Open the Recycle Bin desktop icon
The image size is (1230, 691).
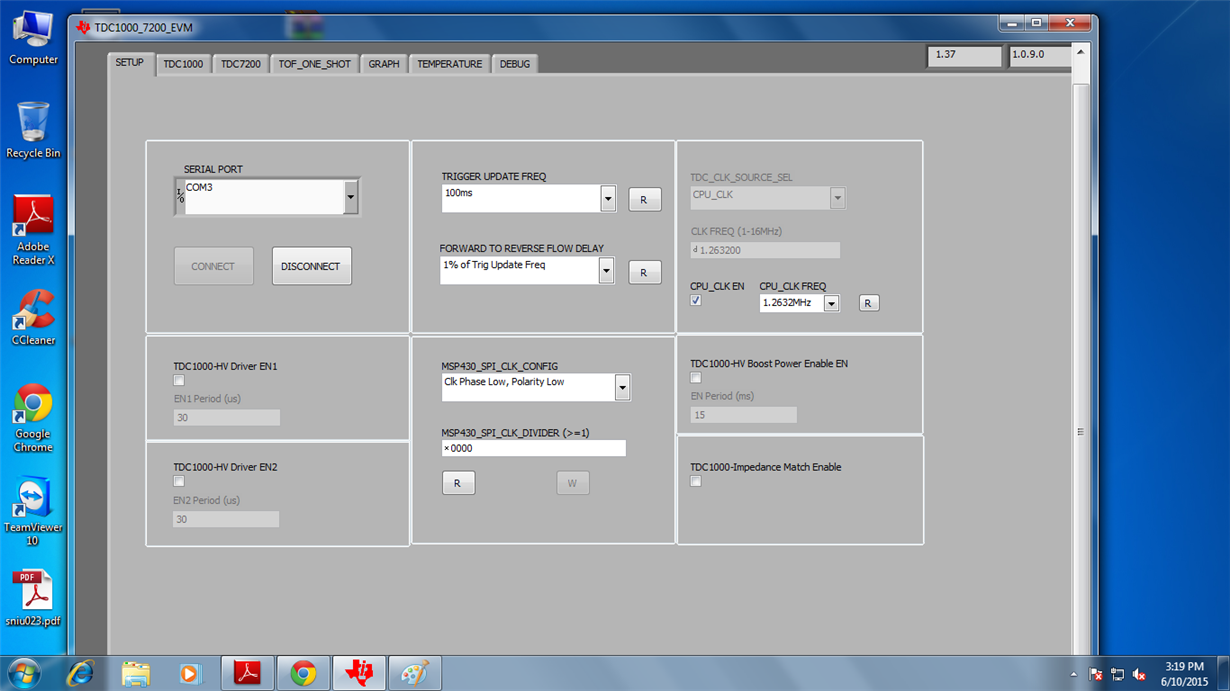(x=33, y=130)
